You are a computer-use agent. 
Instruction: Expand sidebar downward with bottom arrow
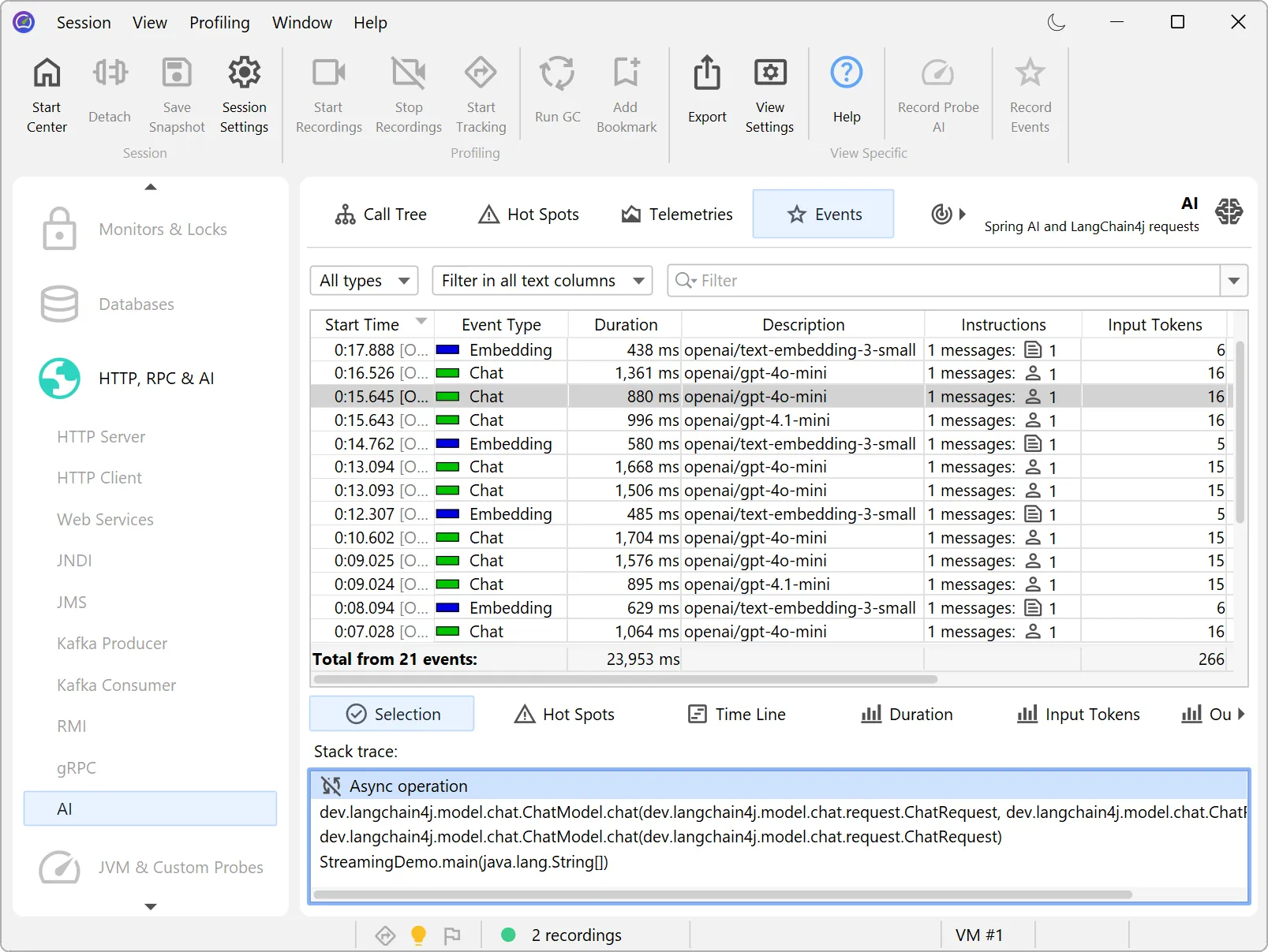pyautogui.click(x=151, y=907)
